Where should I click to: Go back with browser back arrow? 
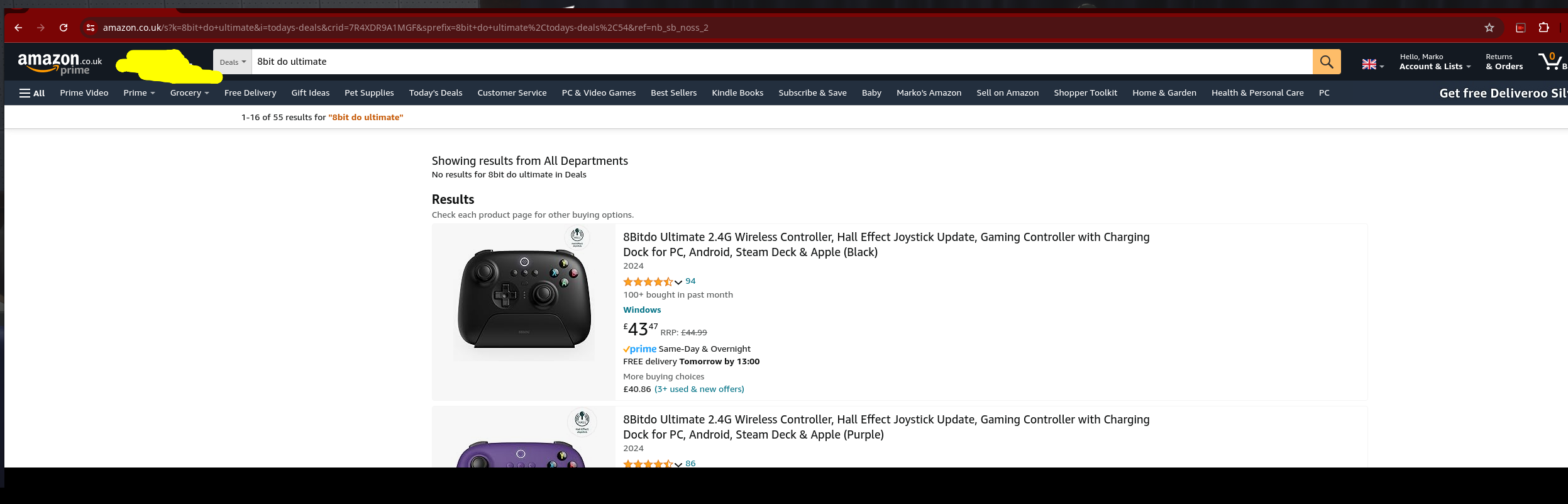coord(18,28)
